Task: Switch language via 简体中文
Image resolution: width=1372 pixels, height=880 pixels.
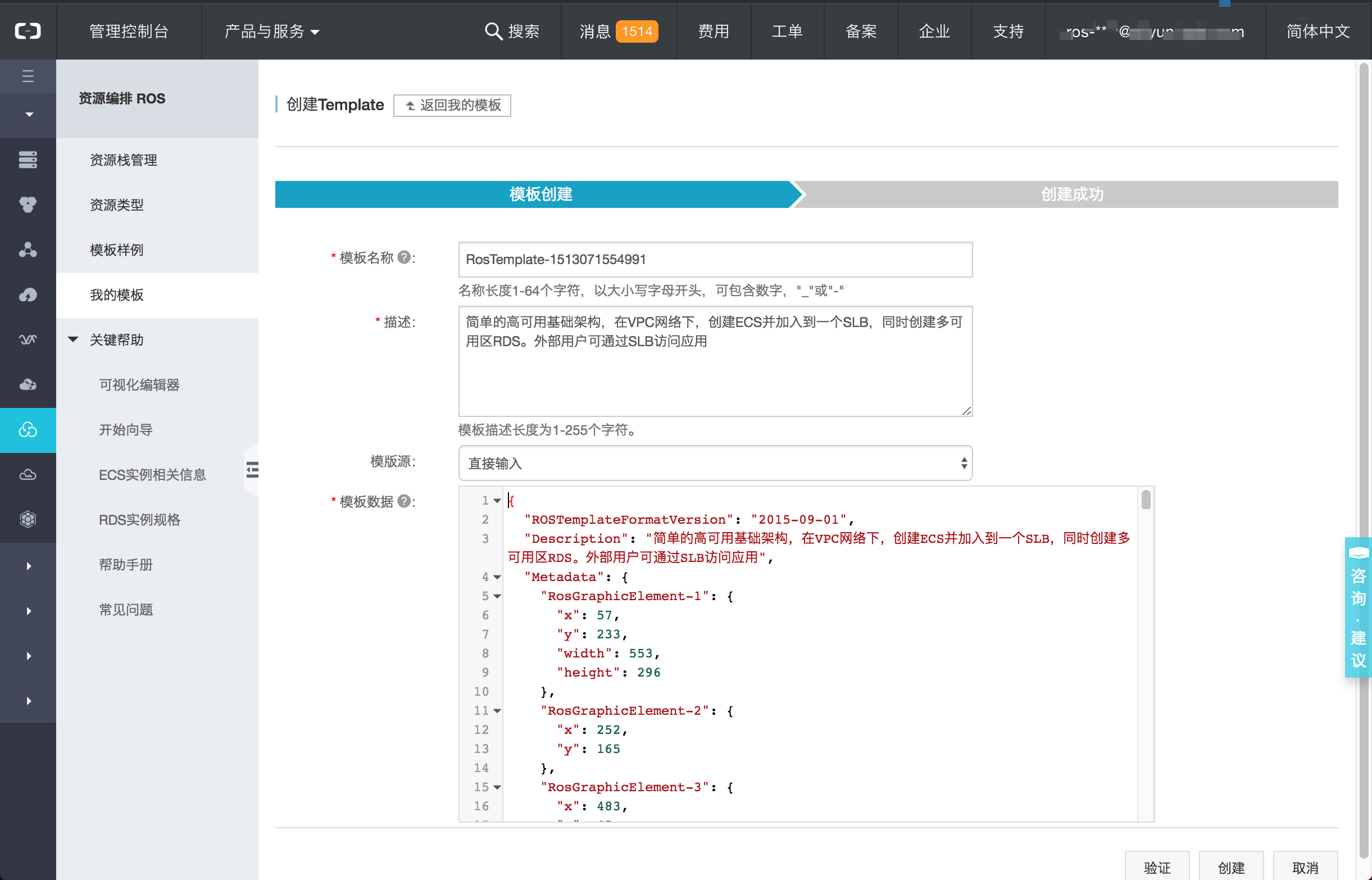Action: 1318,31
